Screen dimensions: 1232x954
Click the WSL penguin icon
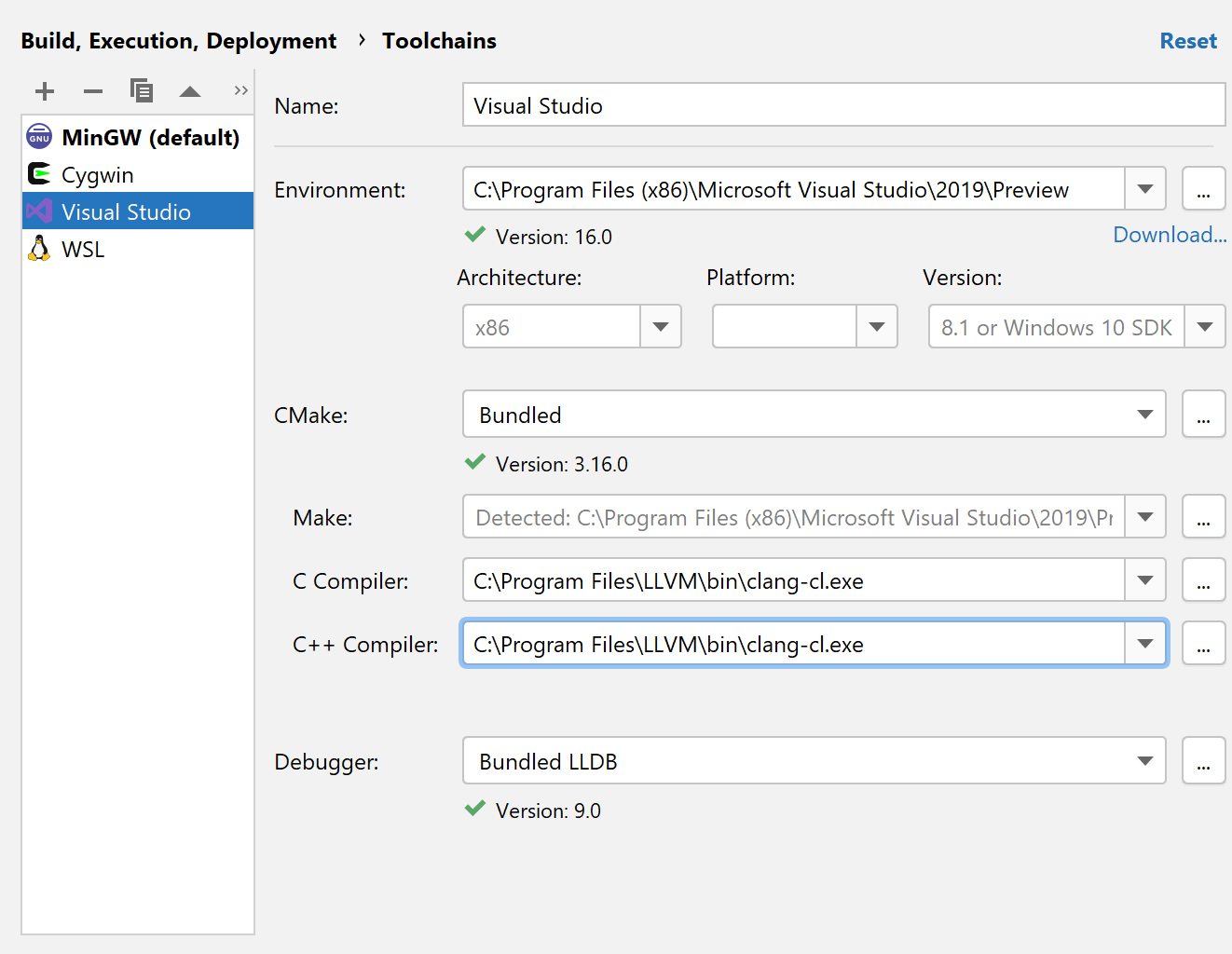[x=39, y=248]
